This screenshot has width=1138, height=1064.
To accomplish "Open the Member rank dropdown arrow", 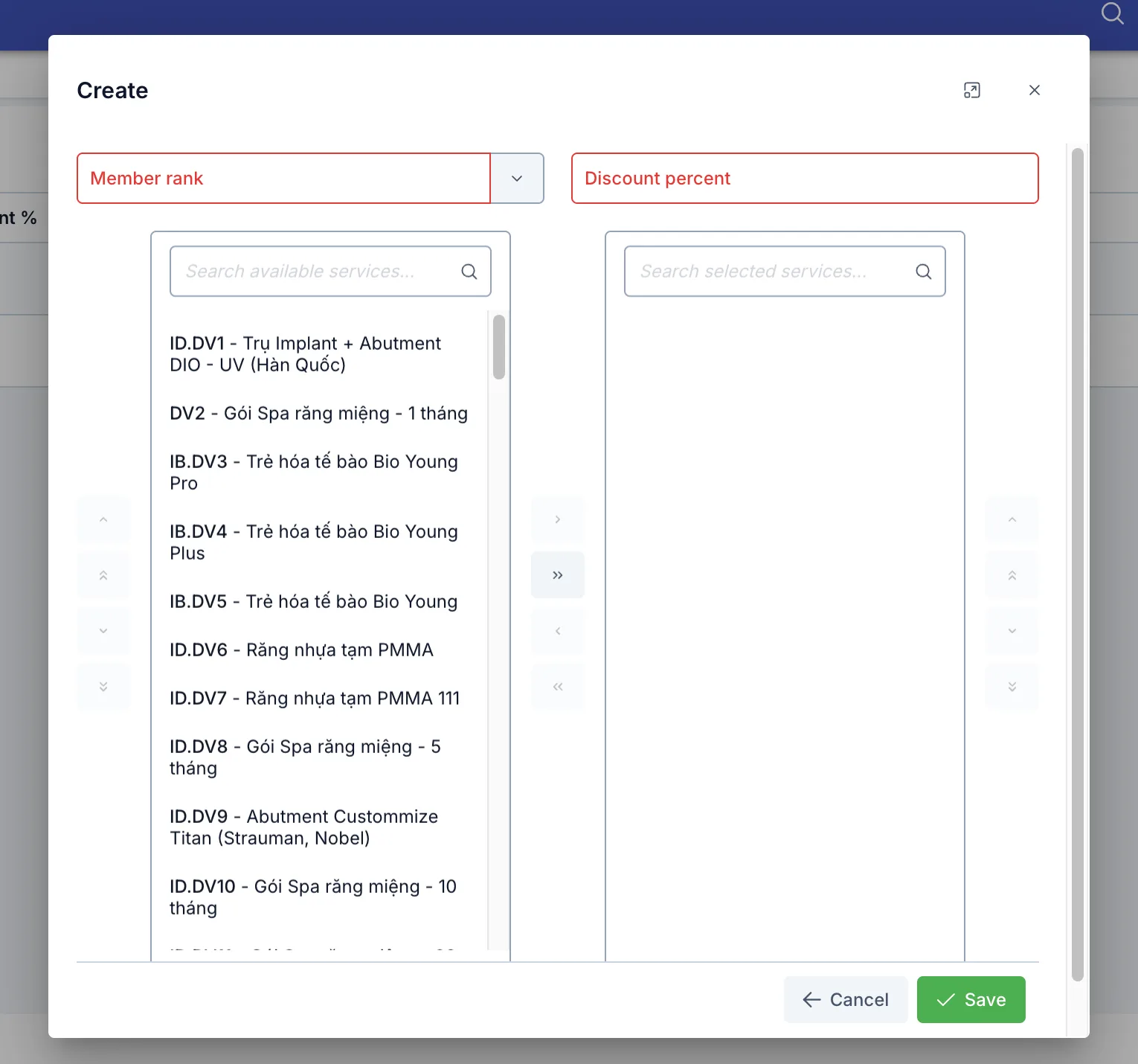I will [x=517, y=179].
